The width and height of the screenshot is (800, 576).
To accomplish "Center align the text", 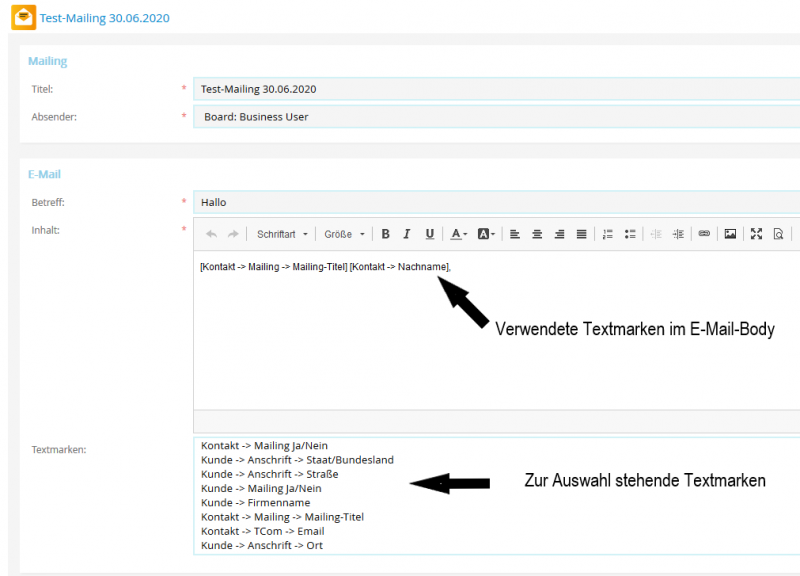I will coord(537,234).
